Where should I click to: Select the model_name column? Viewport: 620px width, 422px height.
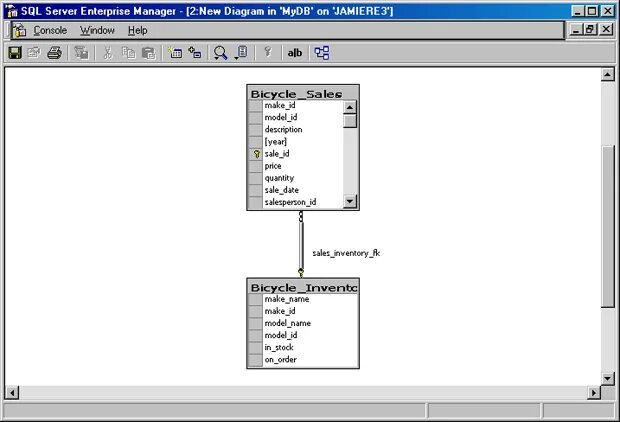click(x=288, y=323)
